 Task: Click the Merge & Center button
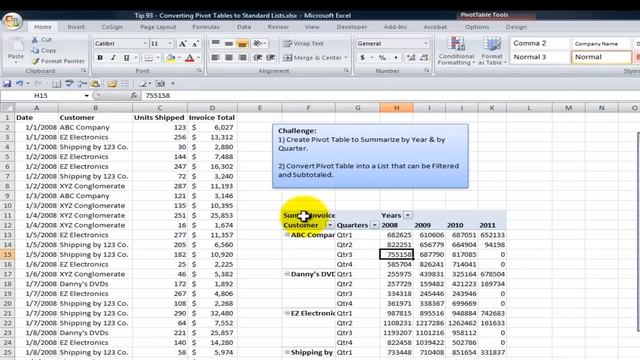click(x=315, y=58)
